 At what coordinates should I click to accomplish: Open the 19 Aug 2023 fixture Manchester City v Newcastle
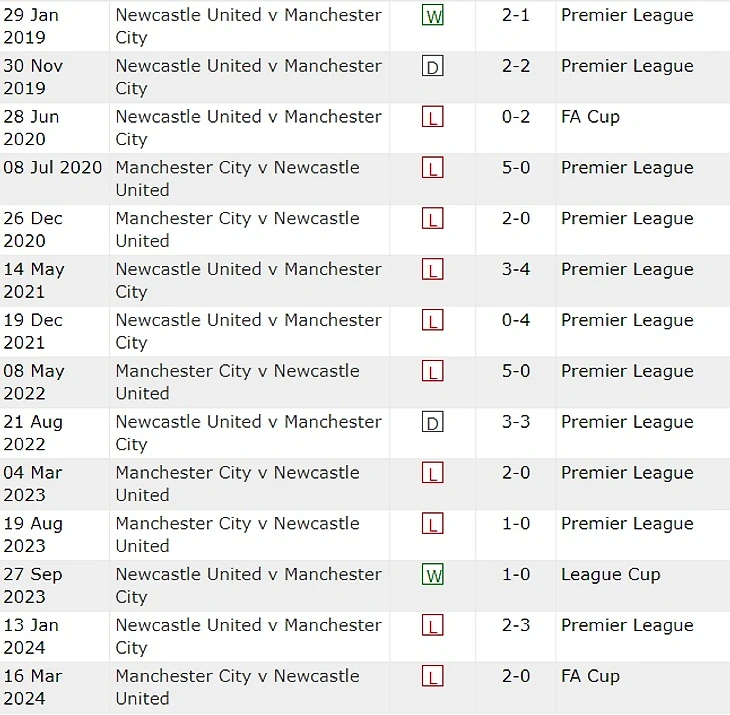pyautogui.click(x=237, y=534)
